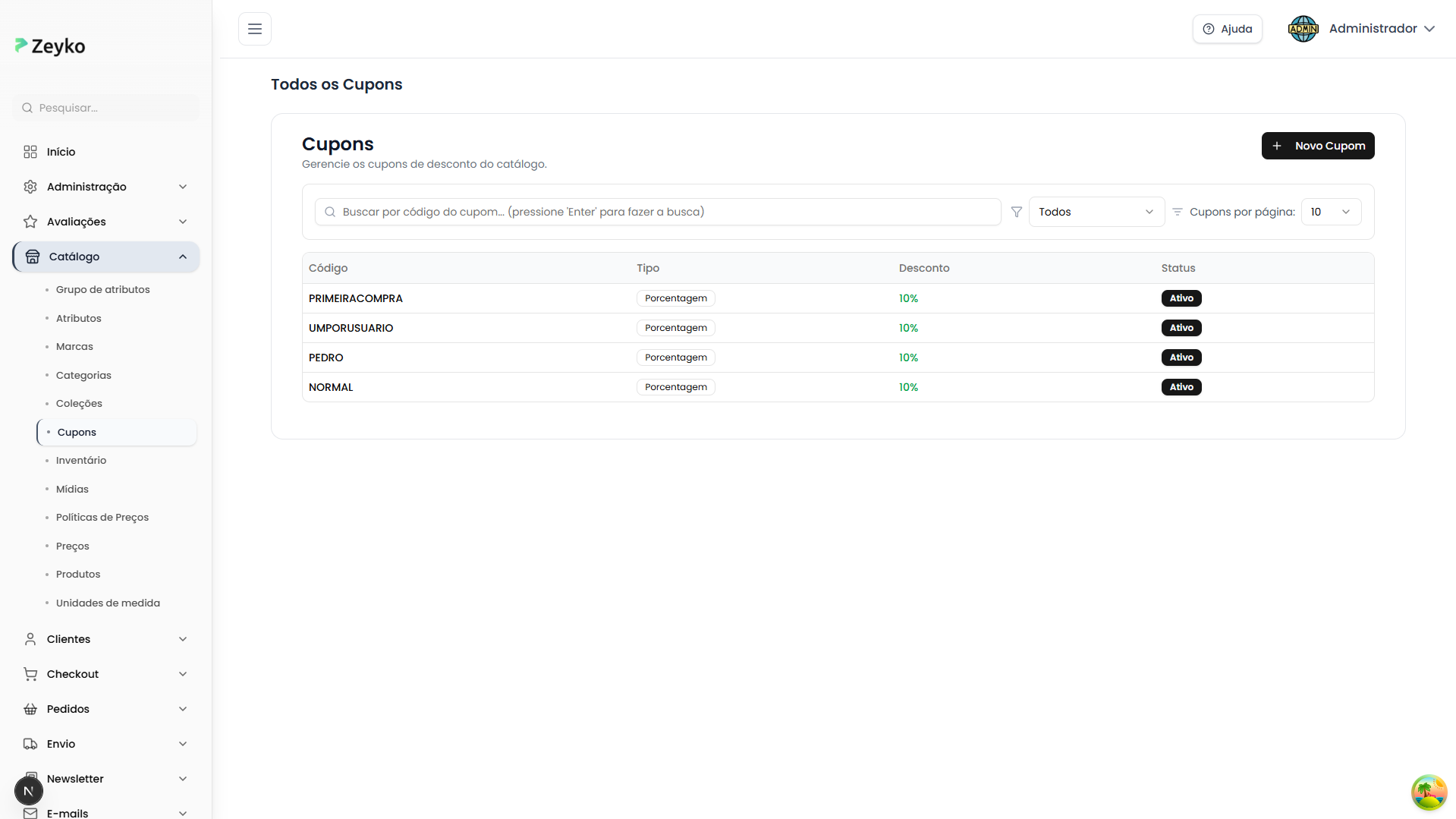Viewport: 1456px width, 819px height.
Task: Click the hamburger menu toggle icon
Action: pos(255,29)
